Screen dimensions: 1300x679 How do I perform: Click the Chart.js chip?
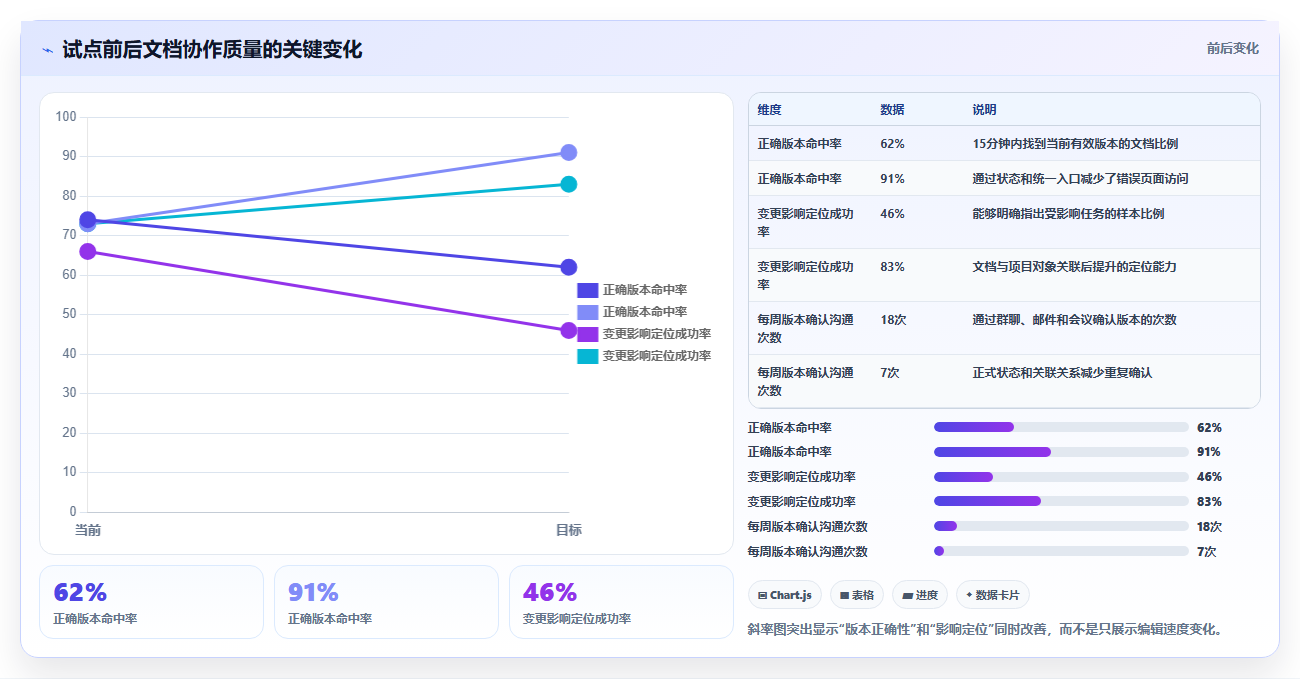785,595
